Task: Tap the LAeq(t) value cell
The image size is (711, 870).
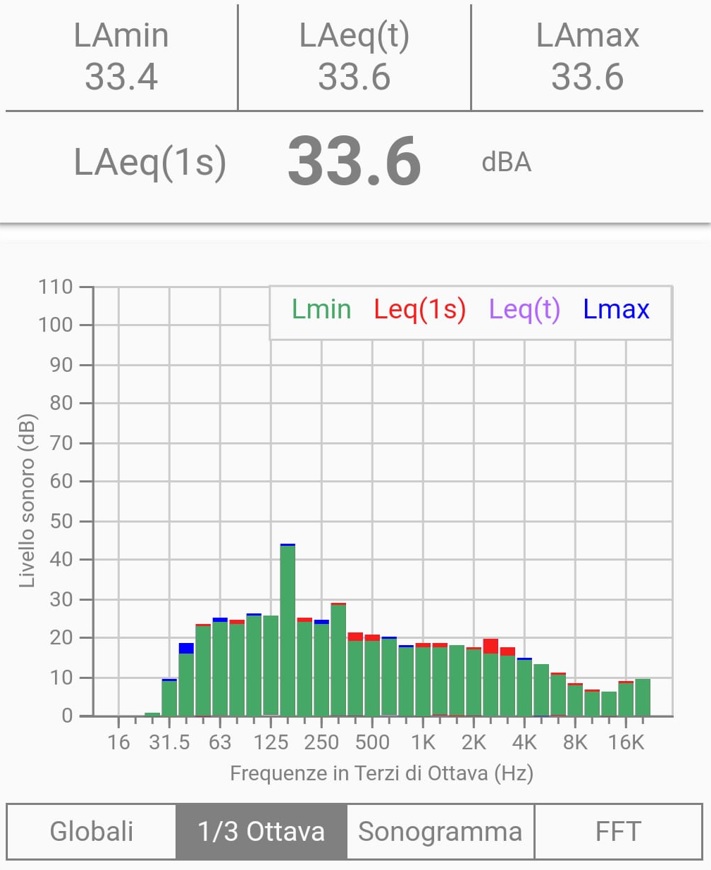Action: pyautogui.click(x=354, y=57)
